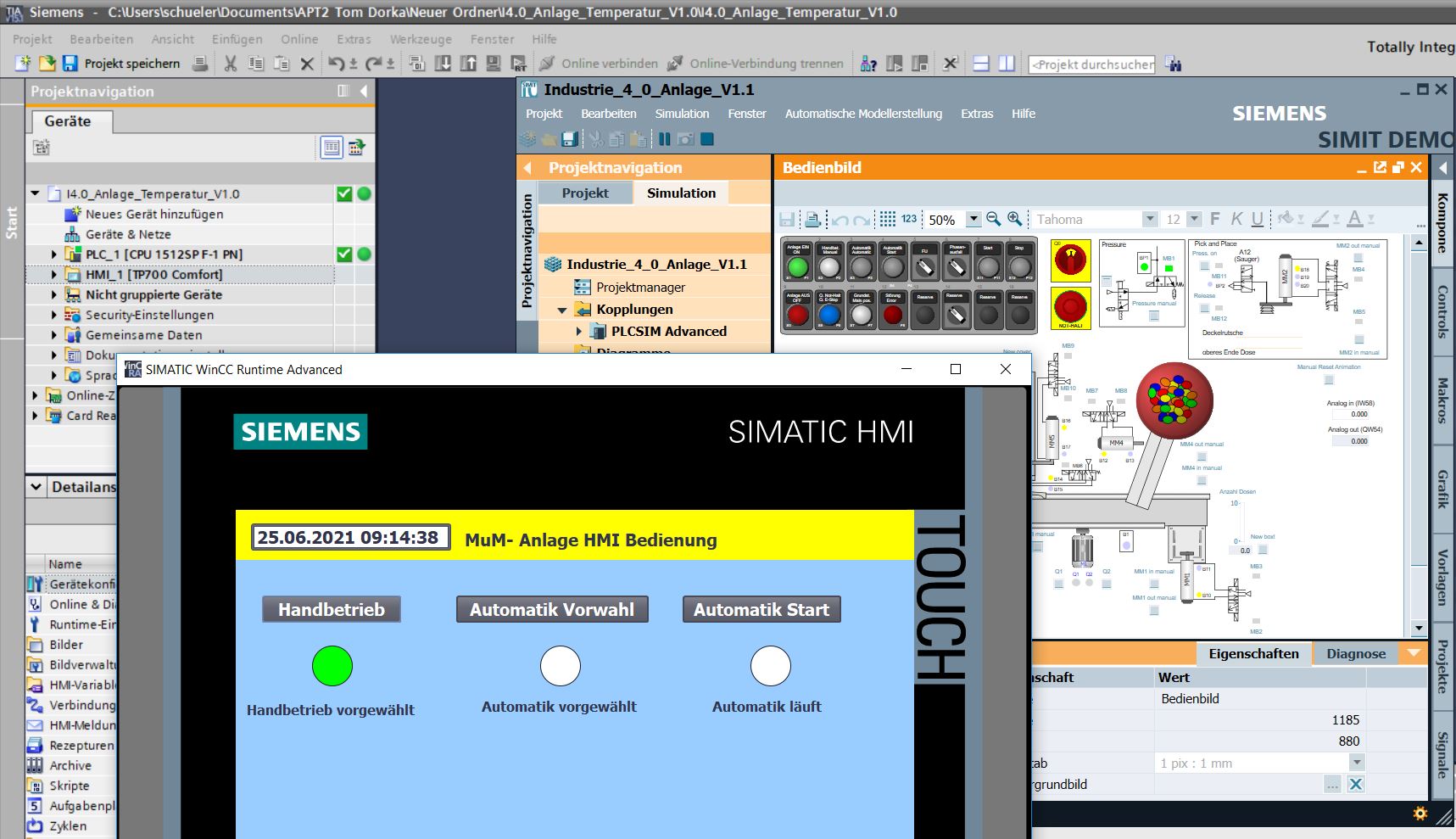Click the font color A icon
Image resolution: width=1456 pixels, height=839 pixels.
(x=1354, y=220)
